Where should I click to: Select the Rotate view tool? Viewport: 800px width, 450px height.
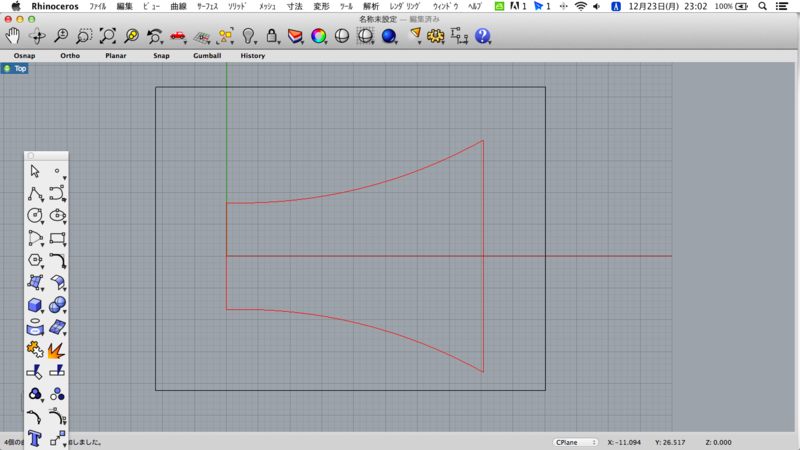tap(37, 36)
